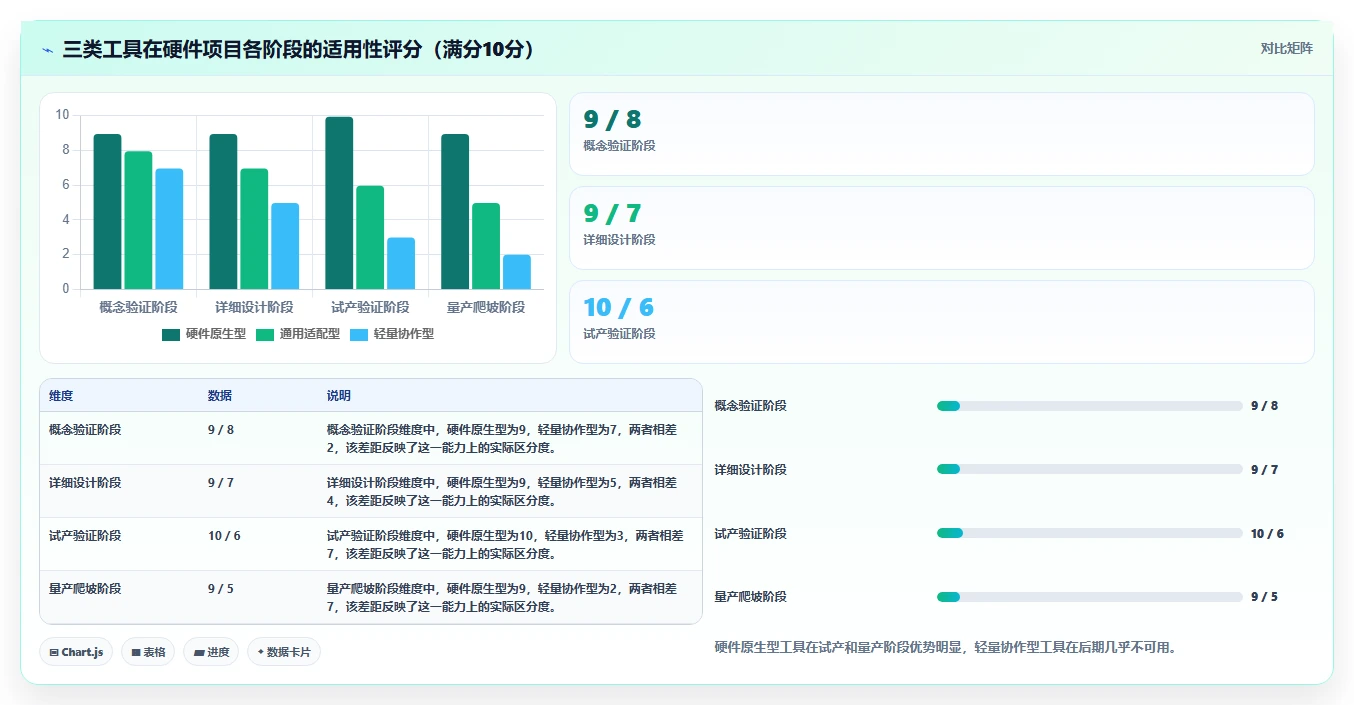Click the summary note starting 硬件原生型工具在试产
1354x705 pixels.
pyautogui.click(x=948, y=647)
